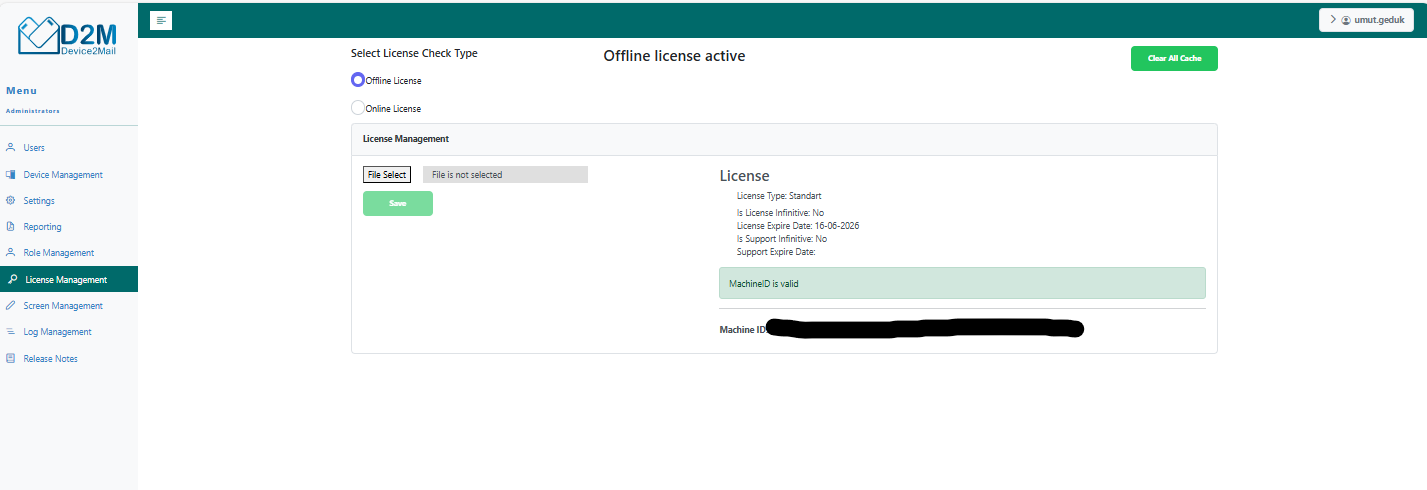This screenshot has width=1427, height=490.
Task: Click the green Save button
Action: coord(397,203)
